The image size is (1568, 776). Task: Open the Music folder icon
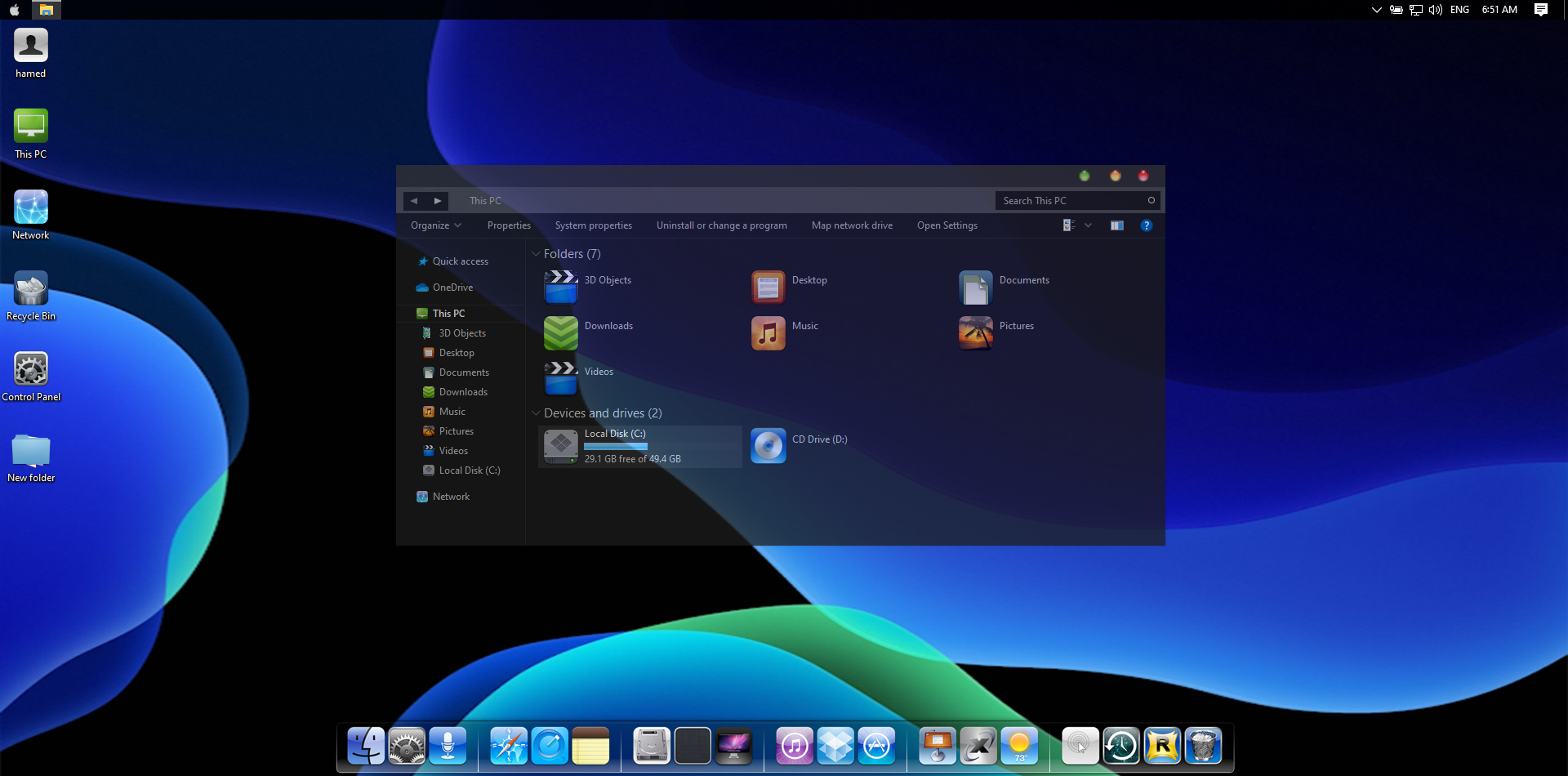point(768,333)
